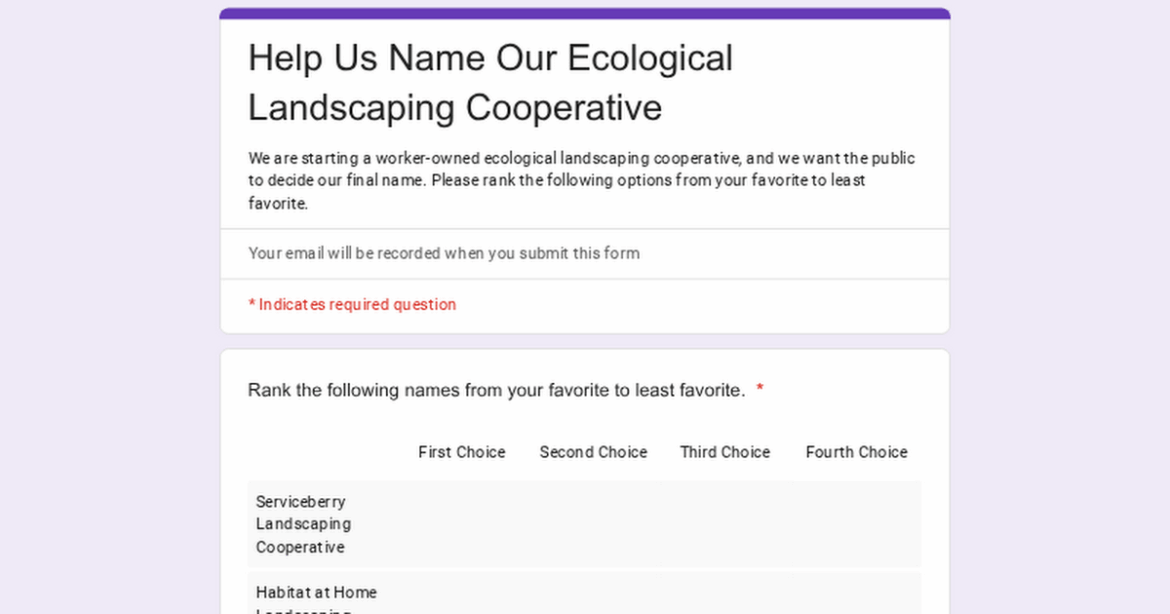Select Fourth Choice for Serviceberry Landscaping Cooperative
Image resolution: width=1170 pixels, height=614 pixels.
point(856,524)
